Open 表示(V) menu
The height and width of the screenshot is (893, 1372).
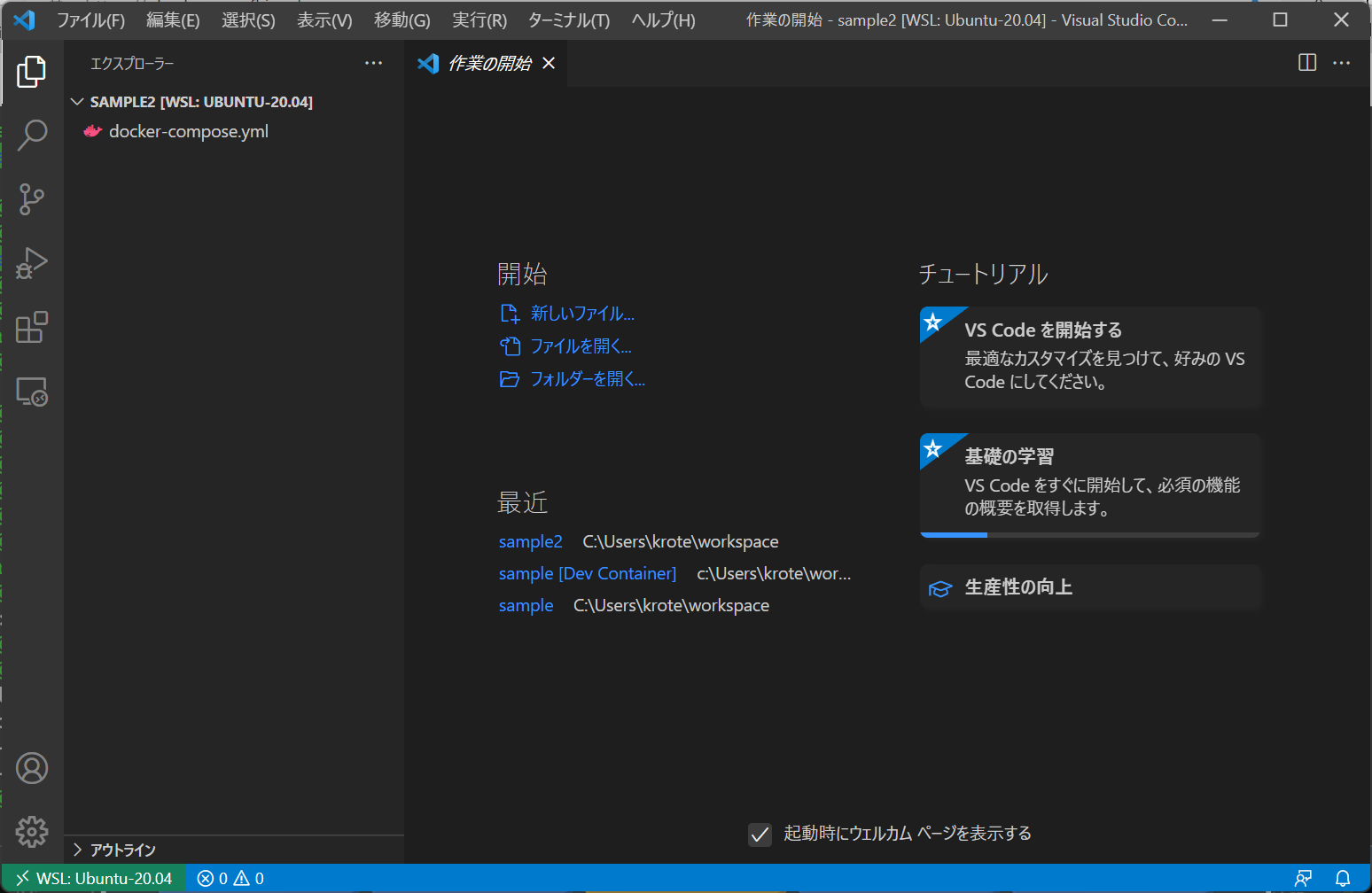pos(324,19)
